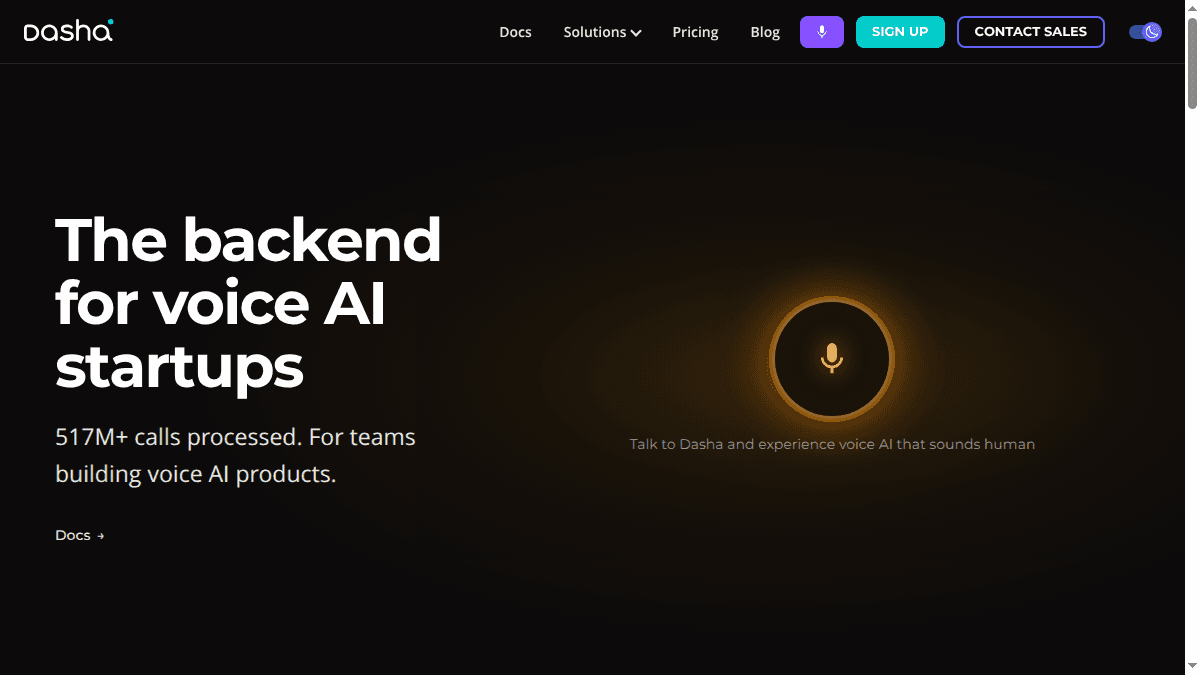Click the SIGN UP button

[x=900, y=32]
